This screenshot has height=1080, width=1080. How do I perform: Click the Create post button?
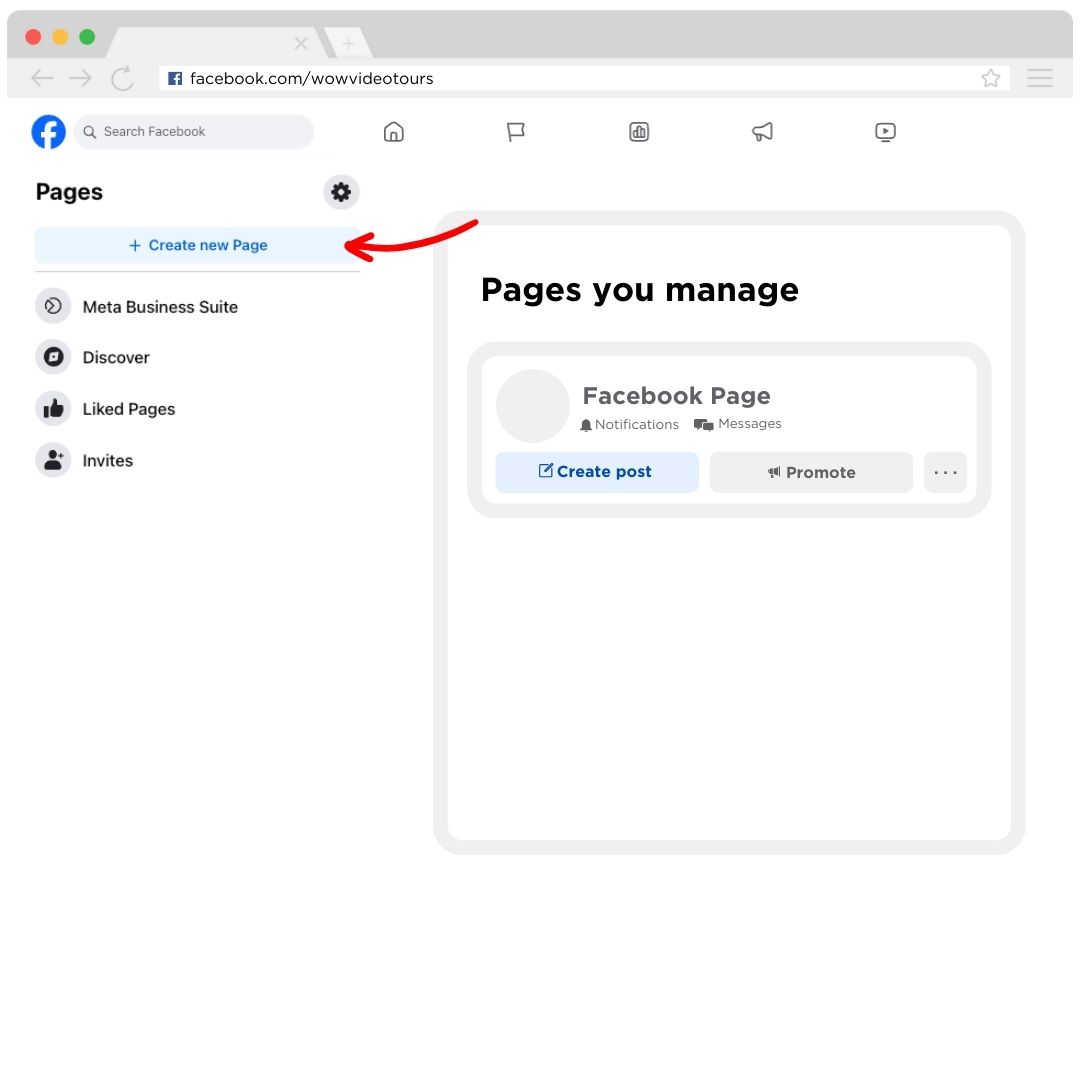click(597, 472)
